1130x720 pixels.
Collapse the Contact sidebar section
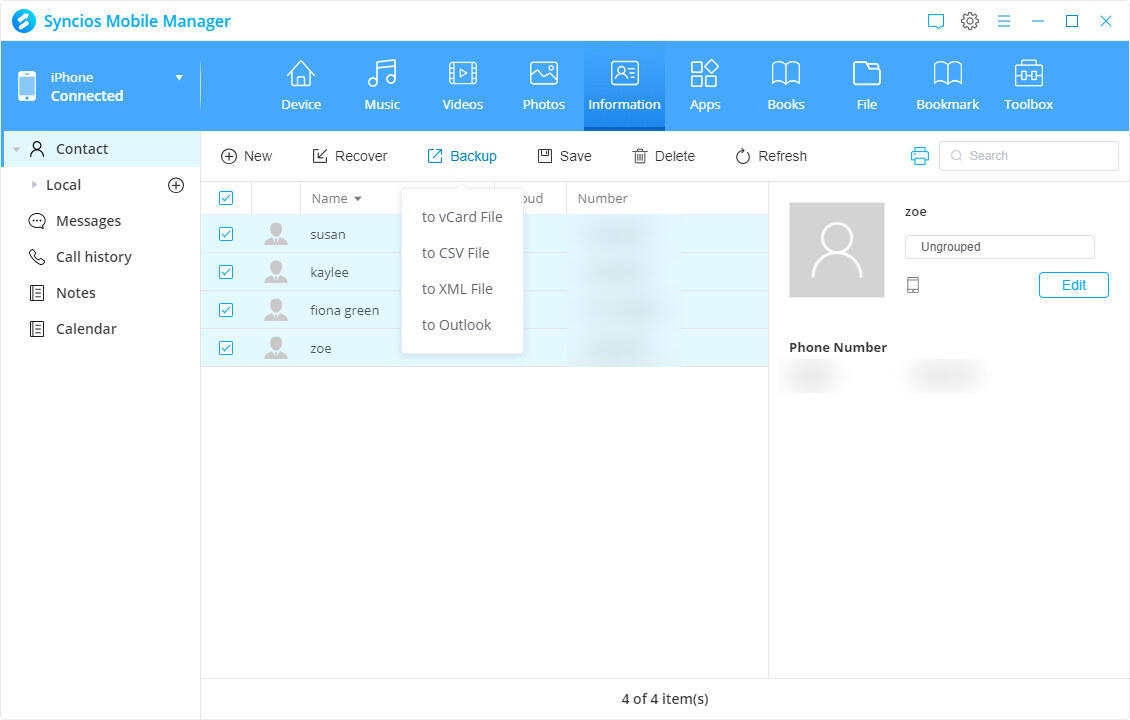click(x=16, y=148)
